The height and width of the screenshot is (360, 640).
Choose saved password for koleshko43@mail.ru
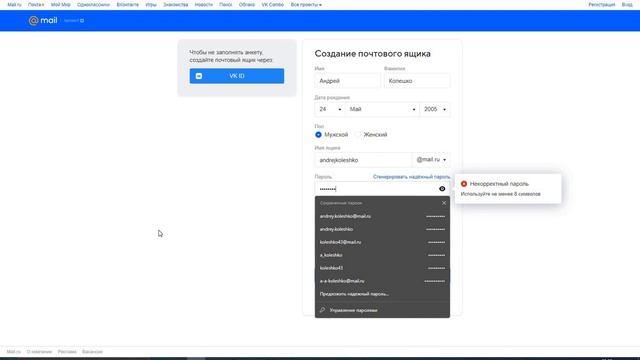(382, 242)
